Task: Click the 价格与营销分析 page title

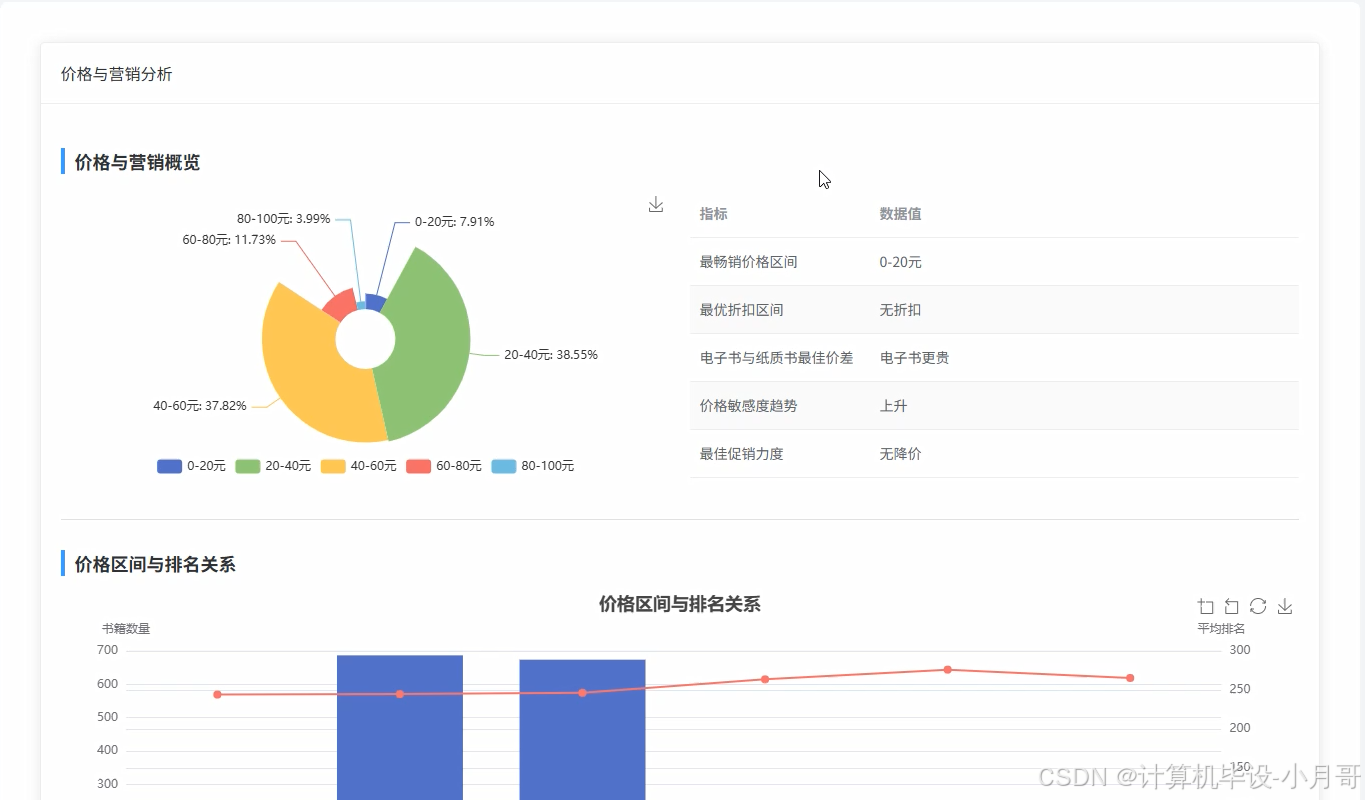Action: point(114,74)
